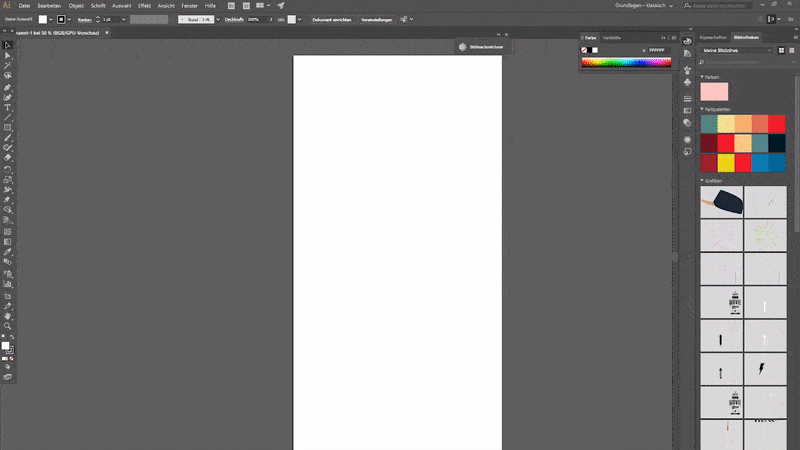Select the Zoom tool
Viewport: 800px width, 450px height.
pyautogui.click(x=8, y=327)
